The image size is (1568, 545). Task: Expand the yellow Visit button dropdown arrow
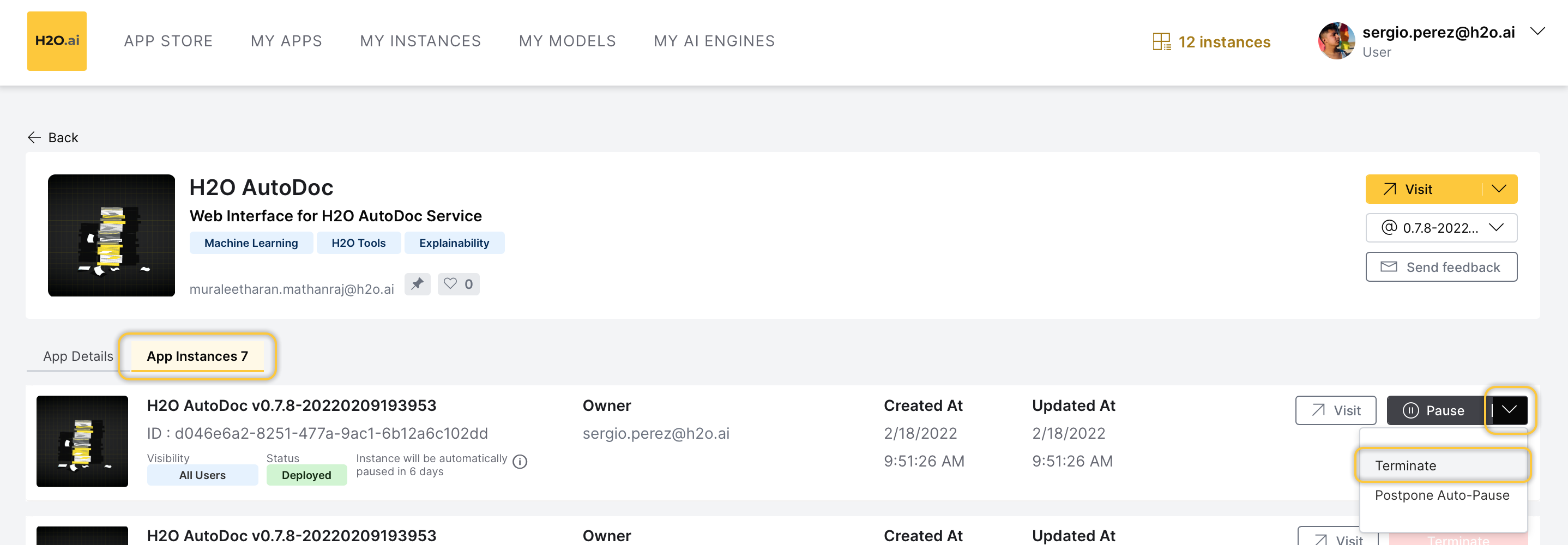point(1499,189)
